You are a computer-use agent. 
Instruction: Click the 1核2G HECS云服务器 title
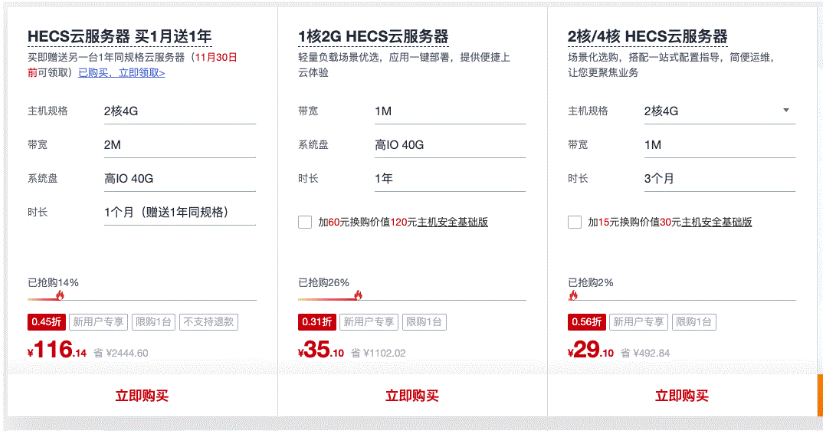point(372,37)
